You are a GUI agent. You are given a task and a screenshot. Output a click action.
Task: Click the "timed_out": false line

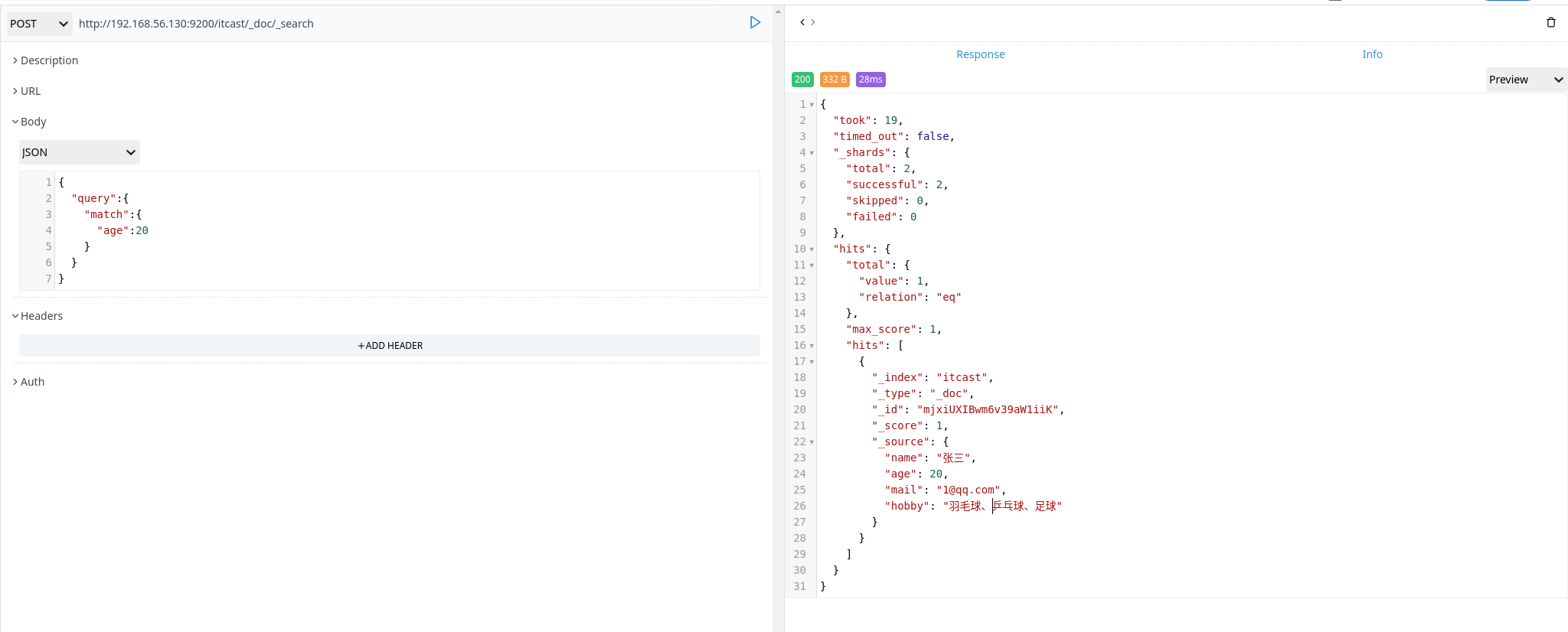(893, 136)
